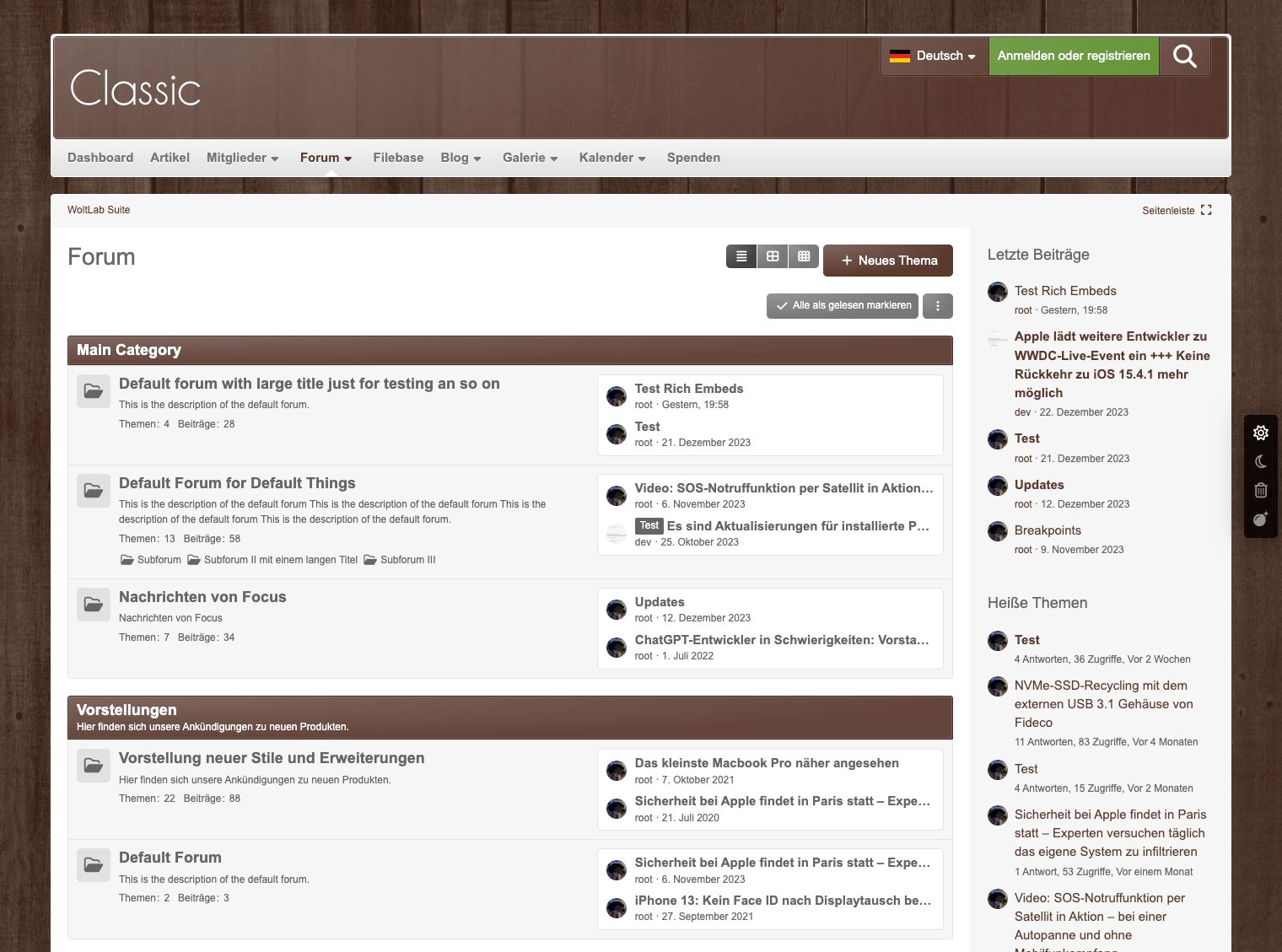Go to the Dashboard menu item
This screenshot has width=1282, height=952.
coord(100,158)
